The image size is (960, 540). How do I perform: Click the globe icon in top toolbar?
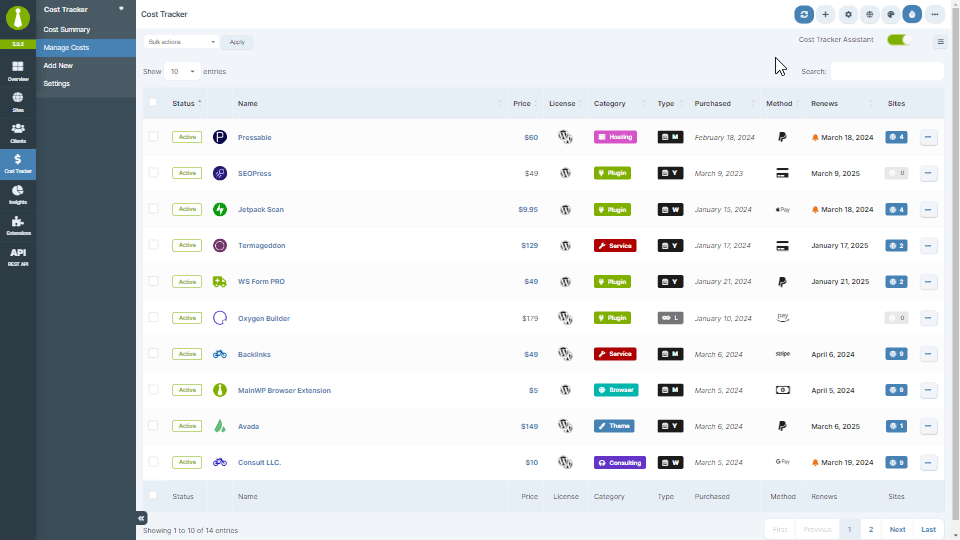(x=869, y=14)
